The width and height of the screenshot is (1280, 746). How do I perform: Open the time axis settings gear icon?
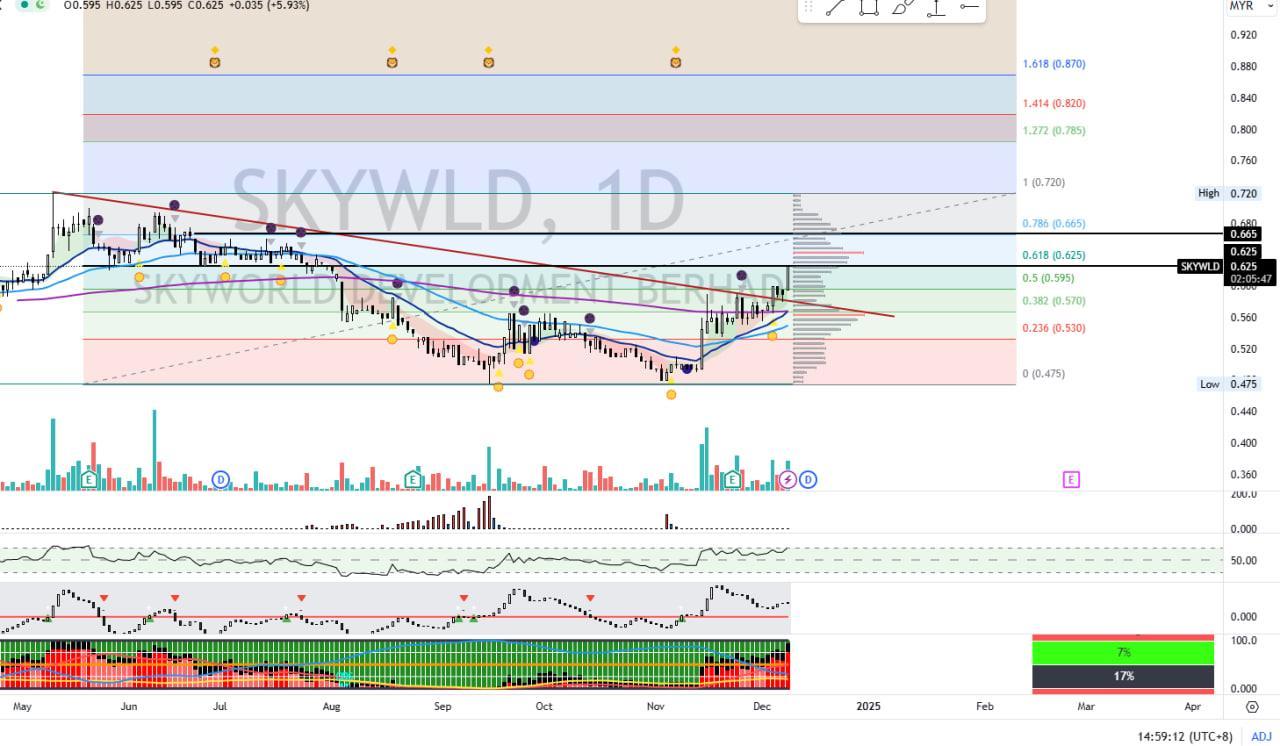(1252, 706)
